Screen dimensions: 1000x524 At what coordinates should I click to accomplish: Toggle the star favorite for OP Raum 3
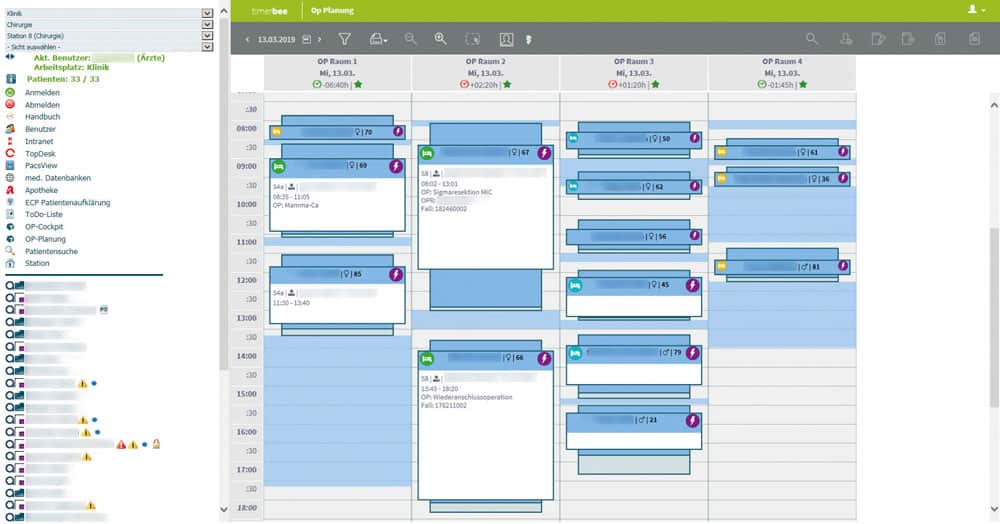[x=655, y=84]
